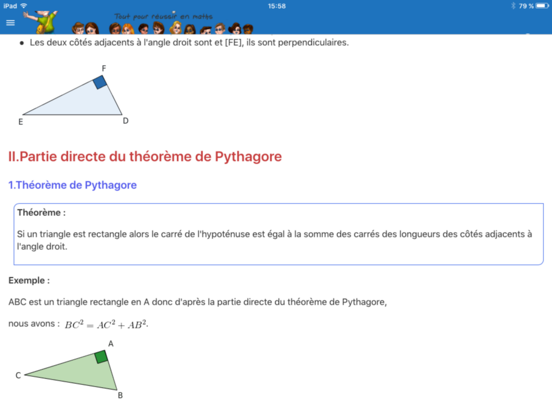Select heading 'II.Partie directe du théorème de Pythagore'
This screenshot has height=414, width=552.
(x=145, y=157)
